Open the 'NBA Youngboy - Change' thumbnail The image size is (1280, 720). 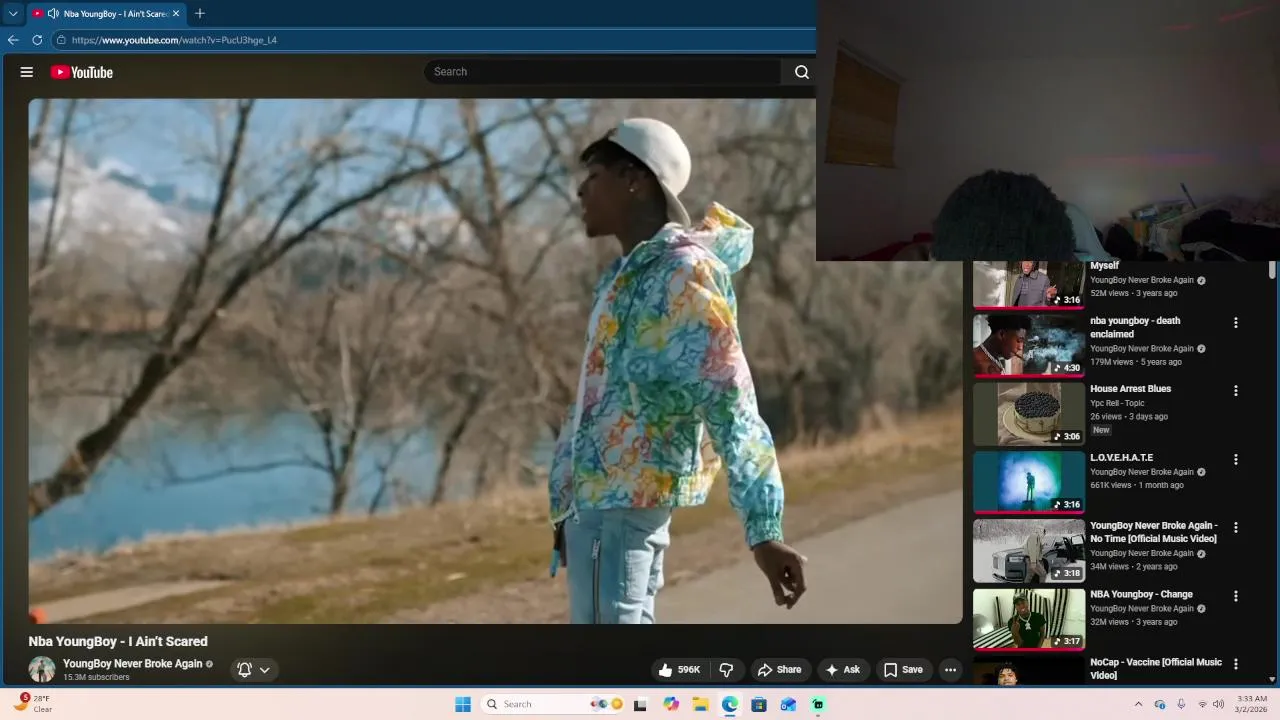(1029, 619)
